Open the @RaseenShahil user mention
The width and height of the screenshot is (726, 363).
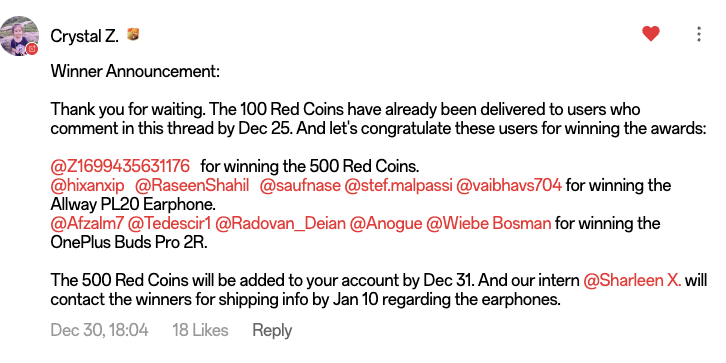coord(192,186)
